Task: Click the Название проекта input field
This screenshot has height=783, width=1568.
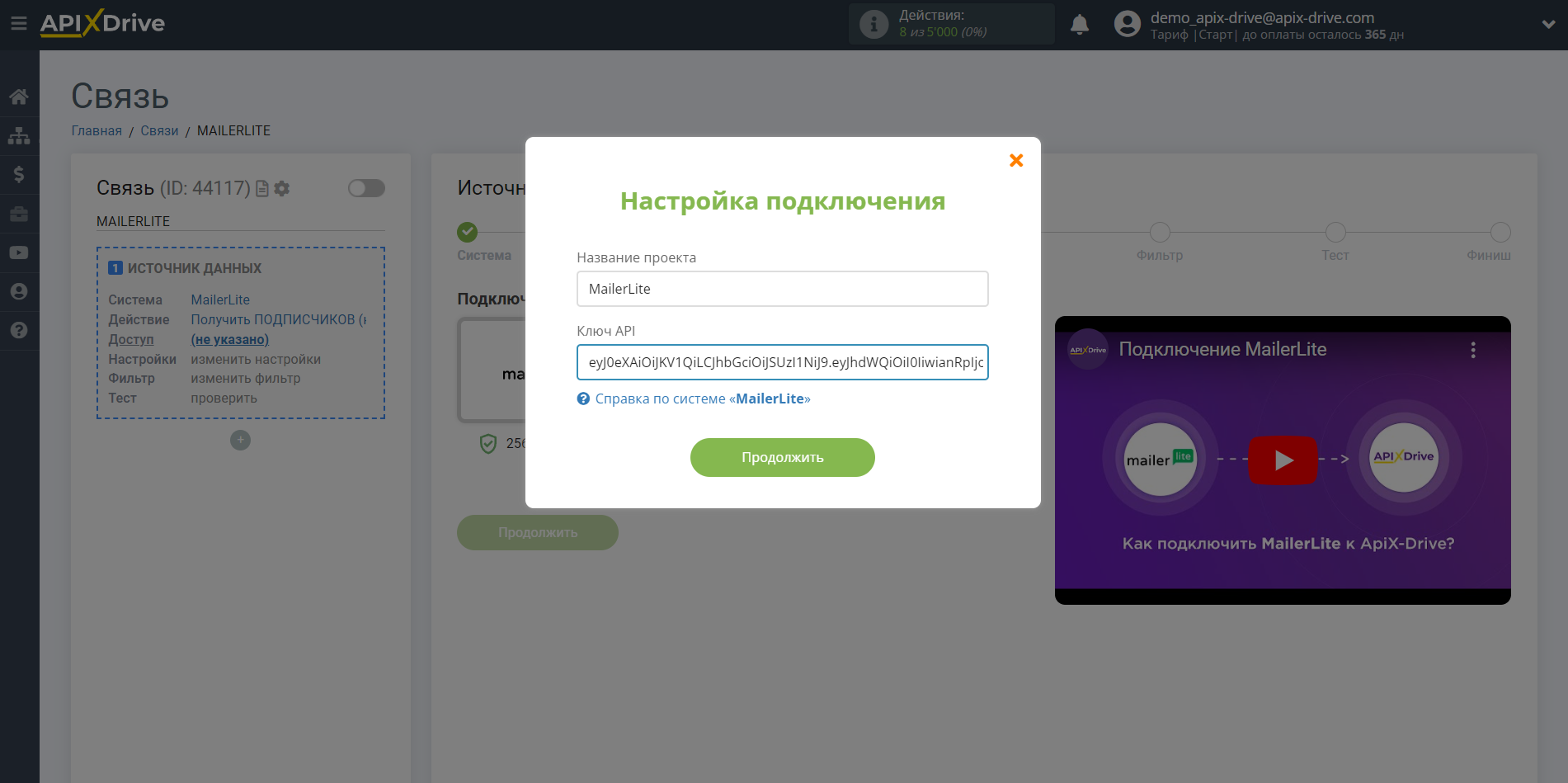Action: point(782,289)
